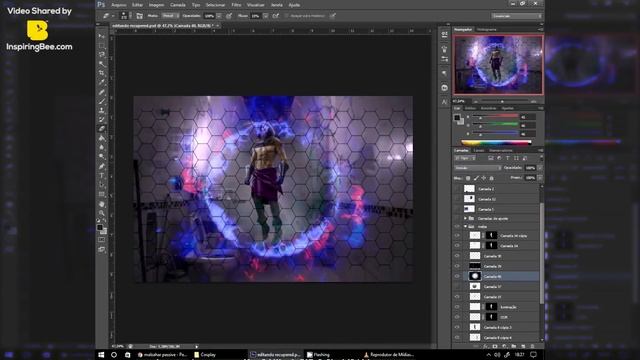Screen dimensions: 640x360
Task: Select the active Eraser tool
Action: coord(102,129)
